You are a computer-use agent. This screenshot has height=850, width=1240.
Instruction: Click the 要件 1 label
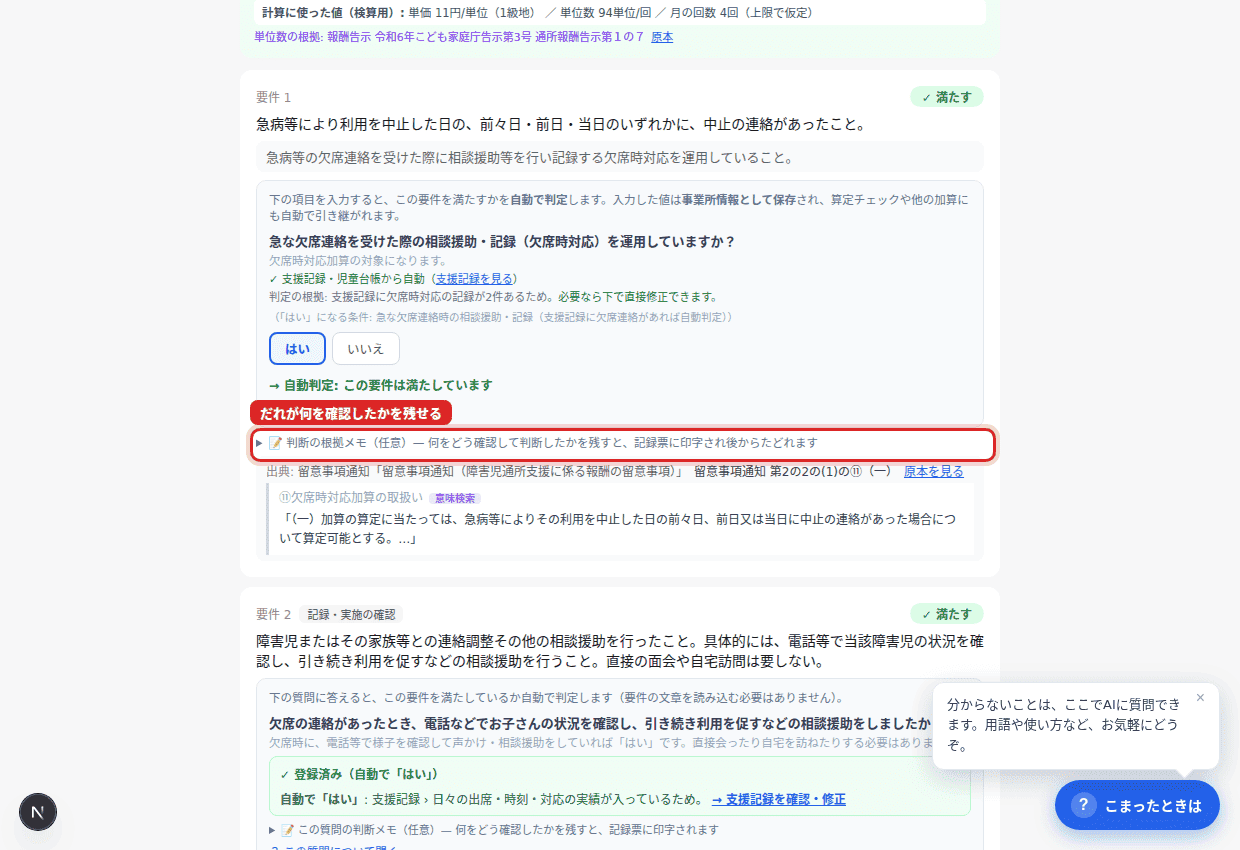pos(273,97)
